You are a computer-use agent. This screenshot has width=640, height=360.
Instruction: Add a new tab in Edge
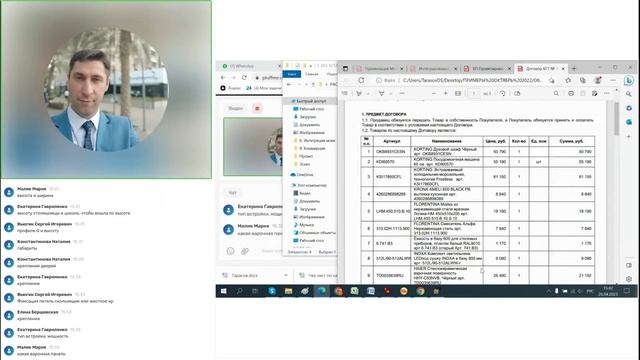point(574,68)
